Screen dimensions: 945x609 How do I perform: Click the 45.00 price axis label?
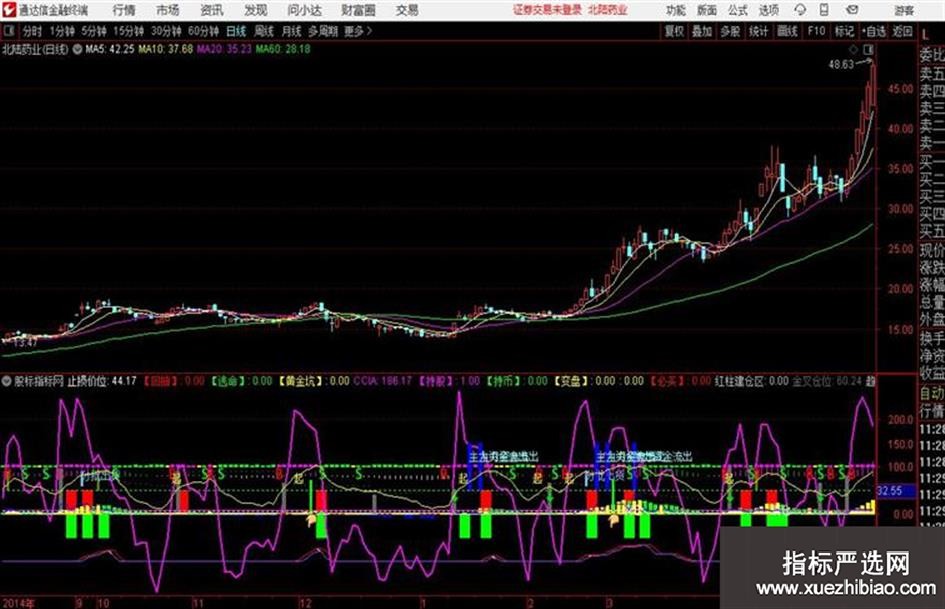click(900, 89)
